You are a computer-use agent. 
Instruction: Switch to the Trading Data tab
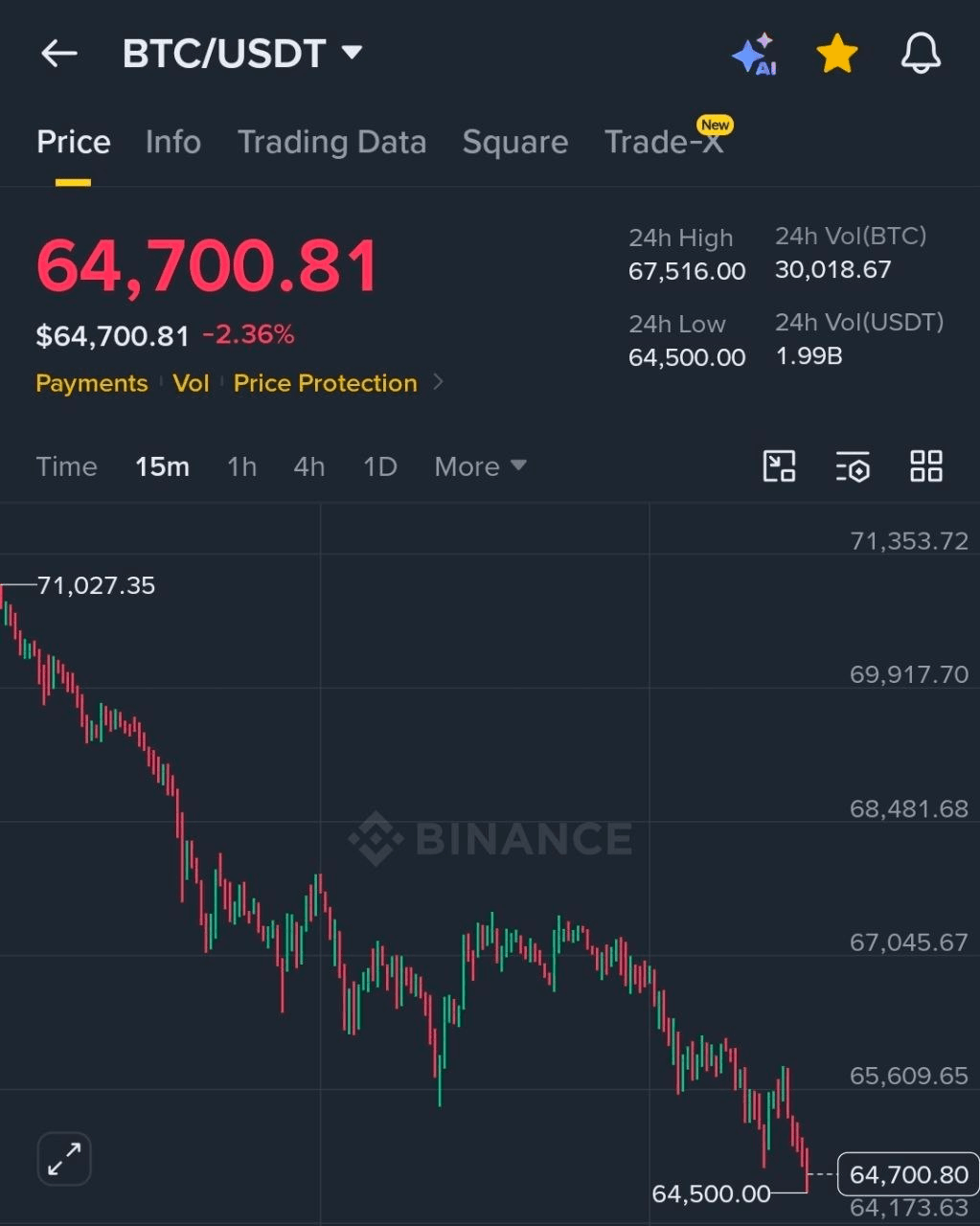[331, 142]
